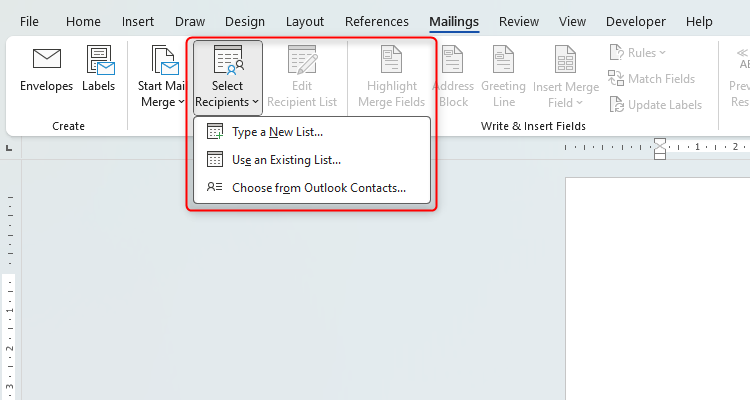Collapse the Select Recipients dropdown
The height and width of the screenshot is (400, 750).
[x=228, y=78]
